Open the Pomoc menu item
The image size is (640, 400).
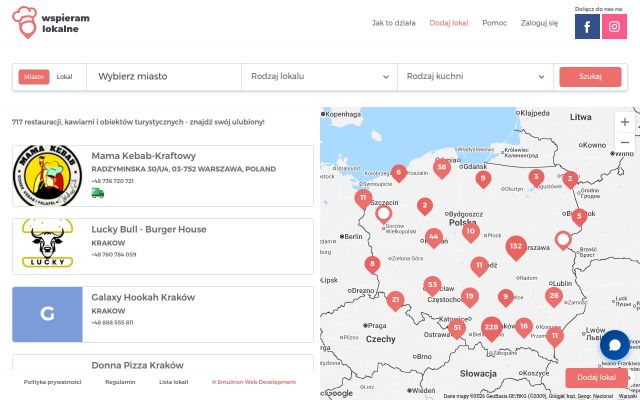(x=494, y=23)
